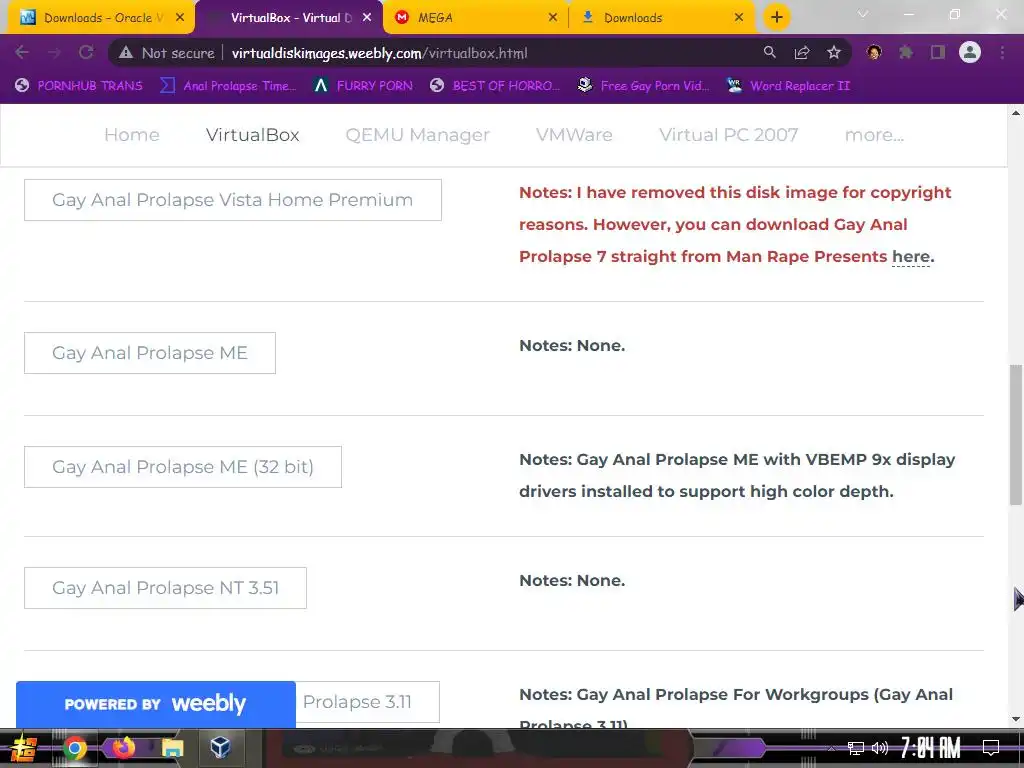Share this page via address bar icon
The height and width of the screenshot is (768, 1024).
[x=802, y=53]
